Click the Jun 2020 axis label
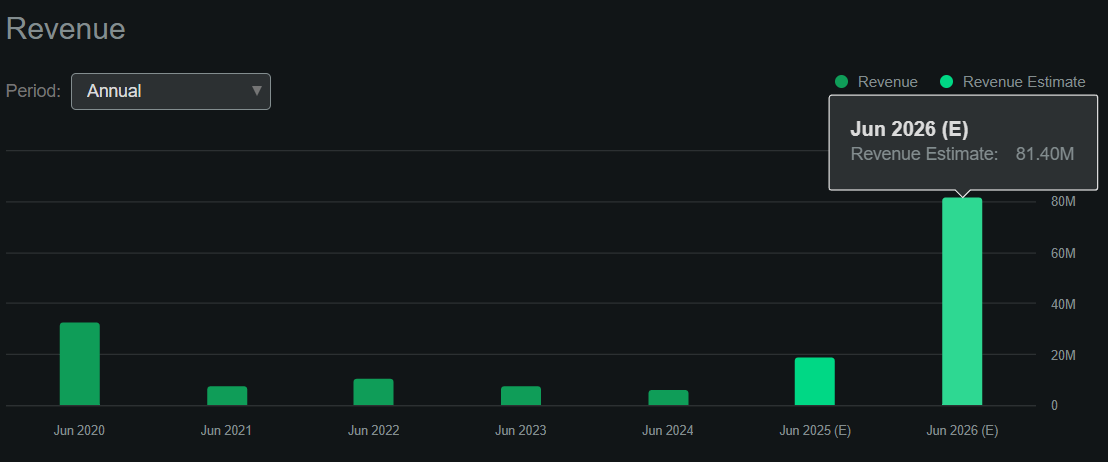The height and width of the screenshot is (462, 1108). 79,431
